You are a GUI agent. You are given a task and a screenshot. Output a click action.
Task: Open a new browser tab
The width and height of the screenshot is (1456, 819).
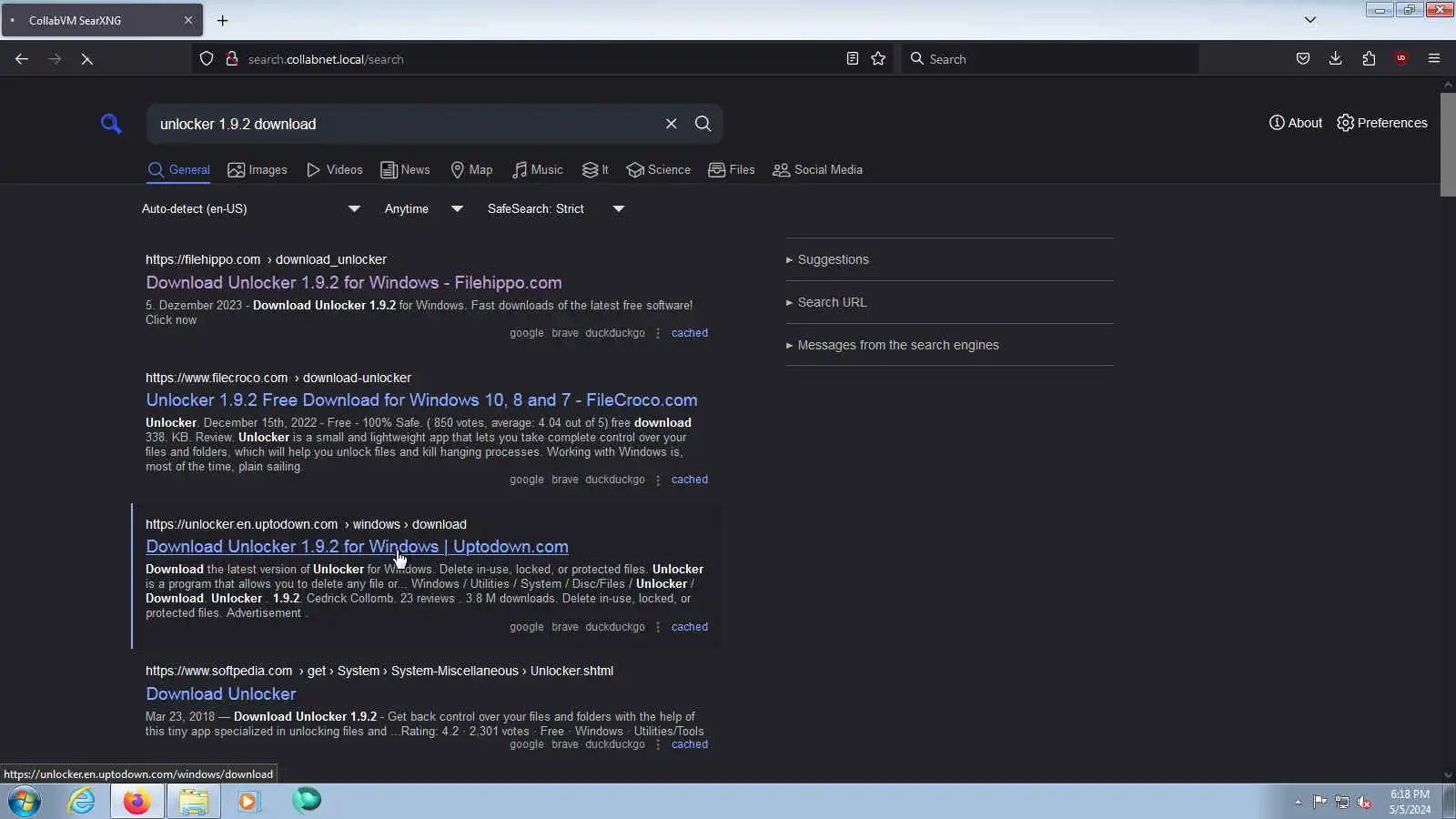(x=223, y=20)
